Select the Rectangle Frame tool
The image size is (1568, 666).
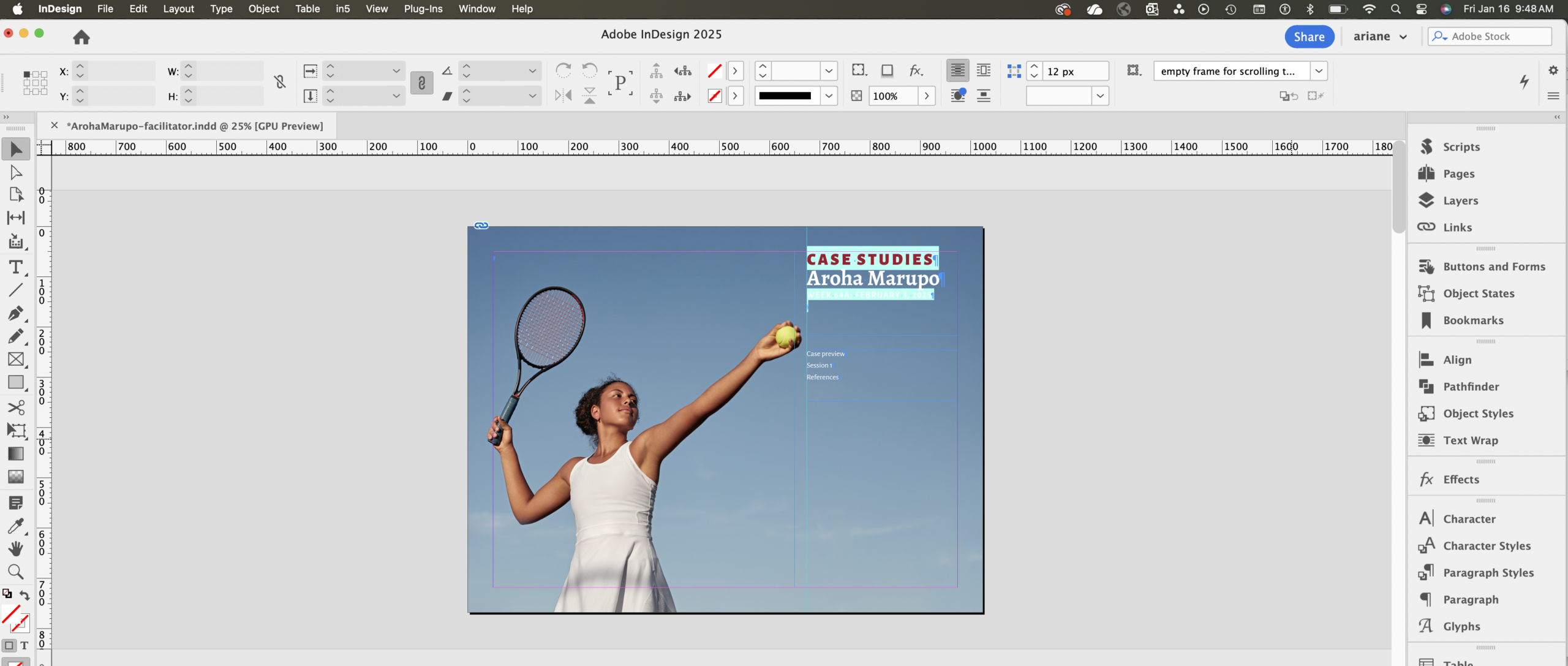(16, 360)
